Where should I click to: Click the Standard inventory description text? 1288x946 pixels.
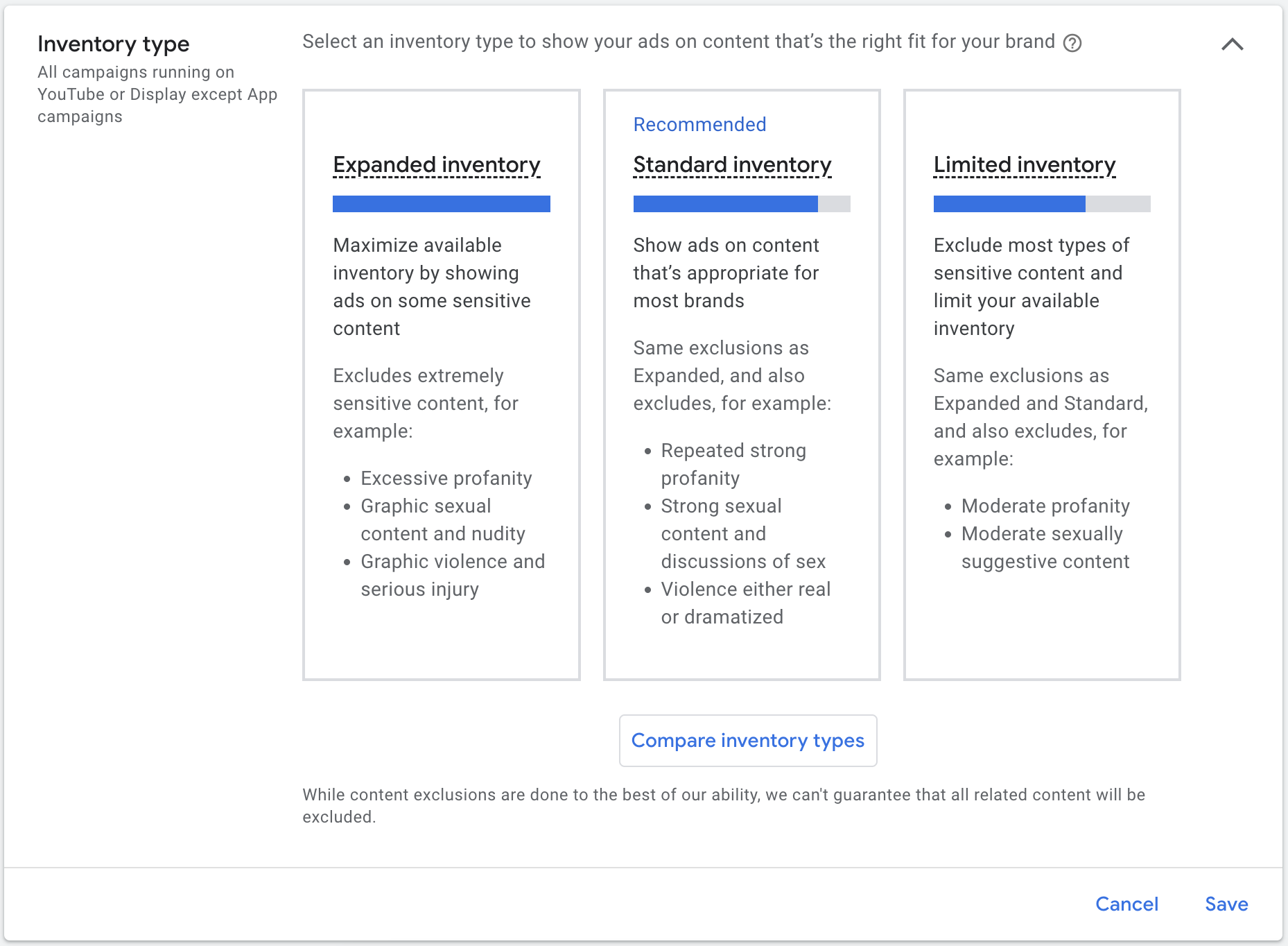point(726,273)
